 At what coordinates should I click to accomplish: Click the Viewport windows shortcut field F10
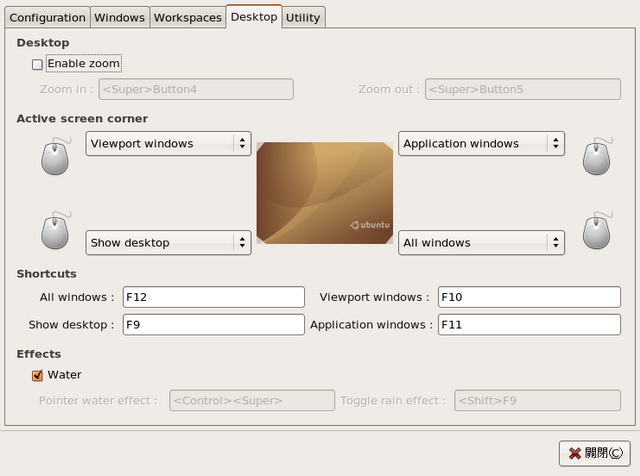(x=529, y=297)
